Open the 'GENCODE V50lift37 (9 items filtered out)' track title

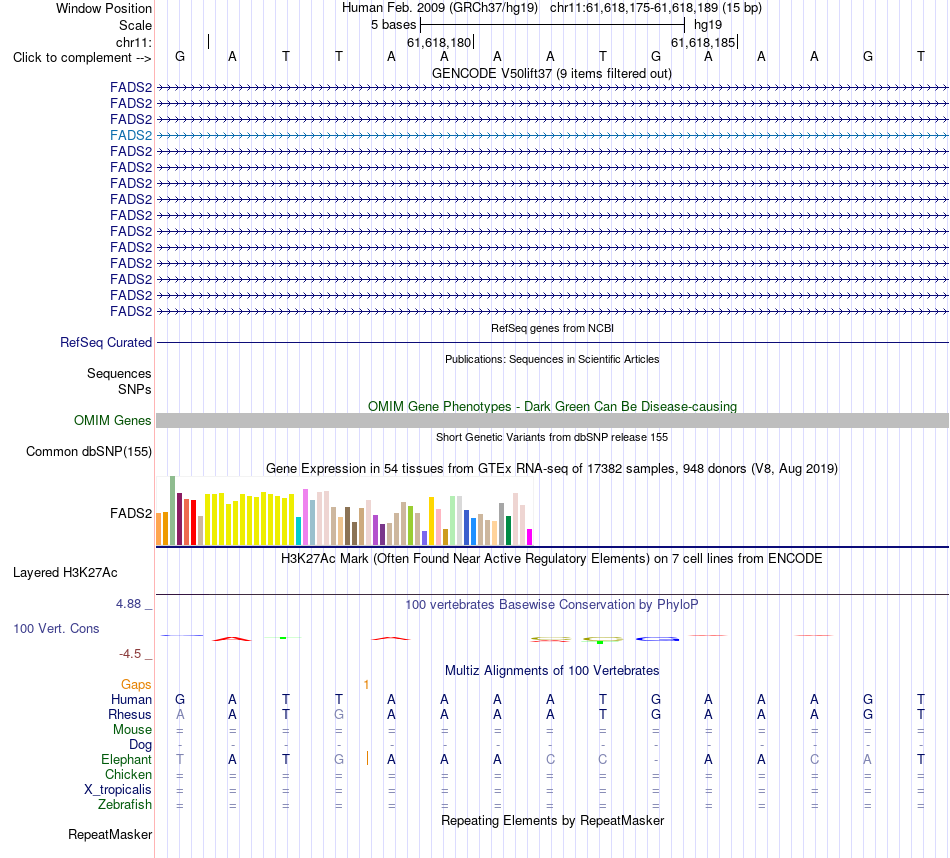point(552,73)
